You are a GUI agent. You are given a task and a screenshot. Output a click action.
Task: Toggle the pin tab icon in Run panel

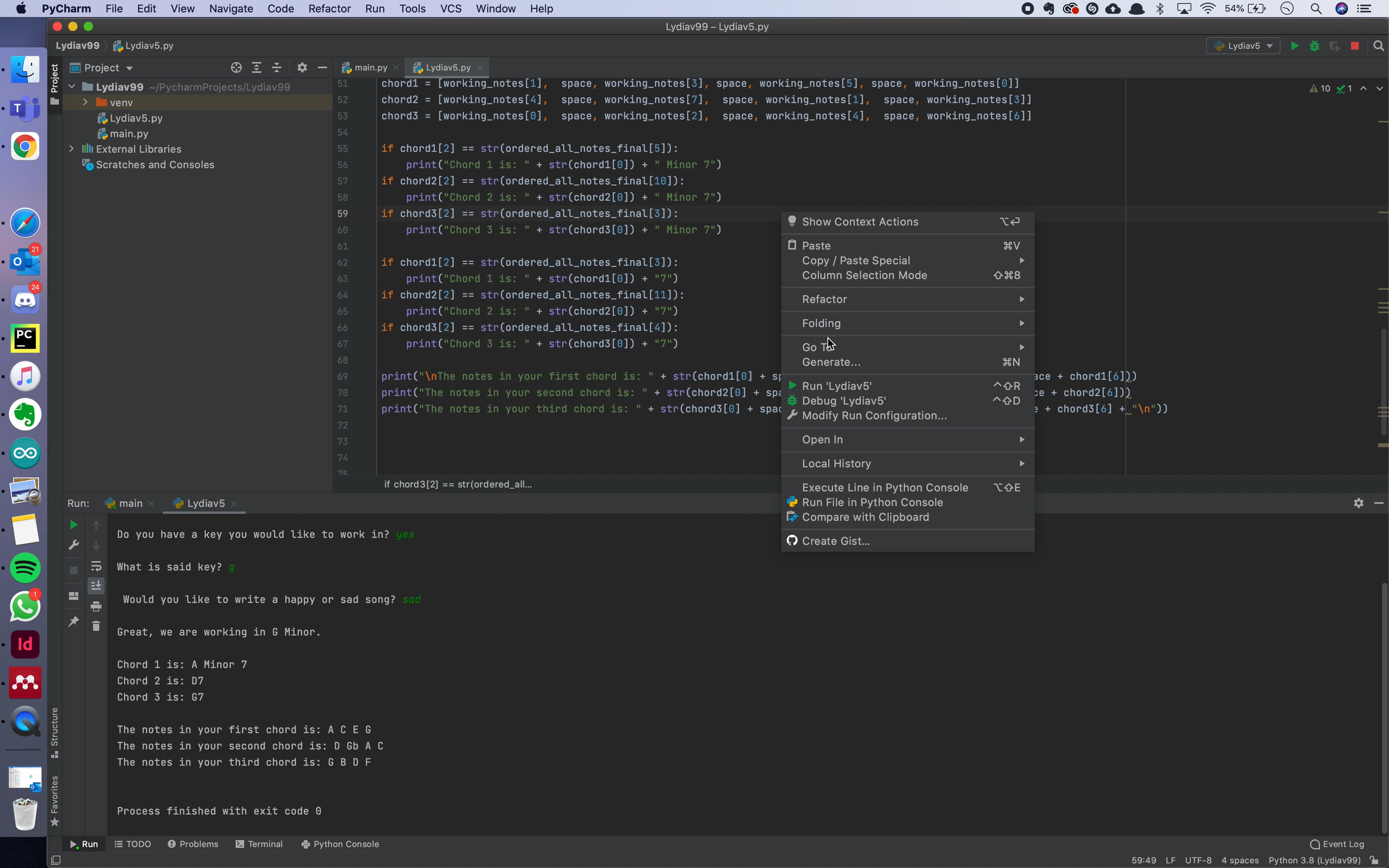click(x=74, y=622)
